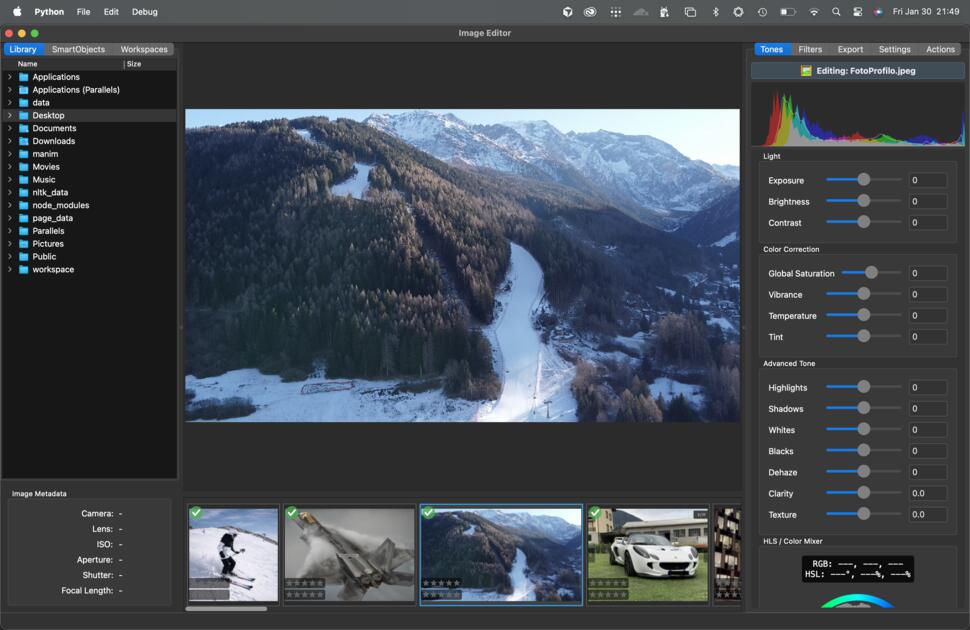Expand the Downloads folder chevron

click(x=10, y=141)
